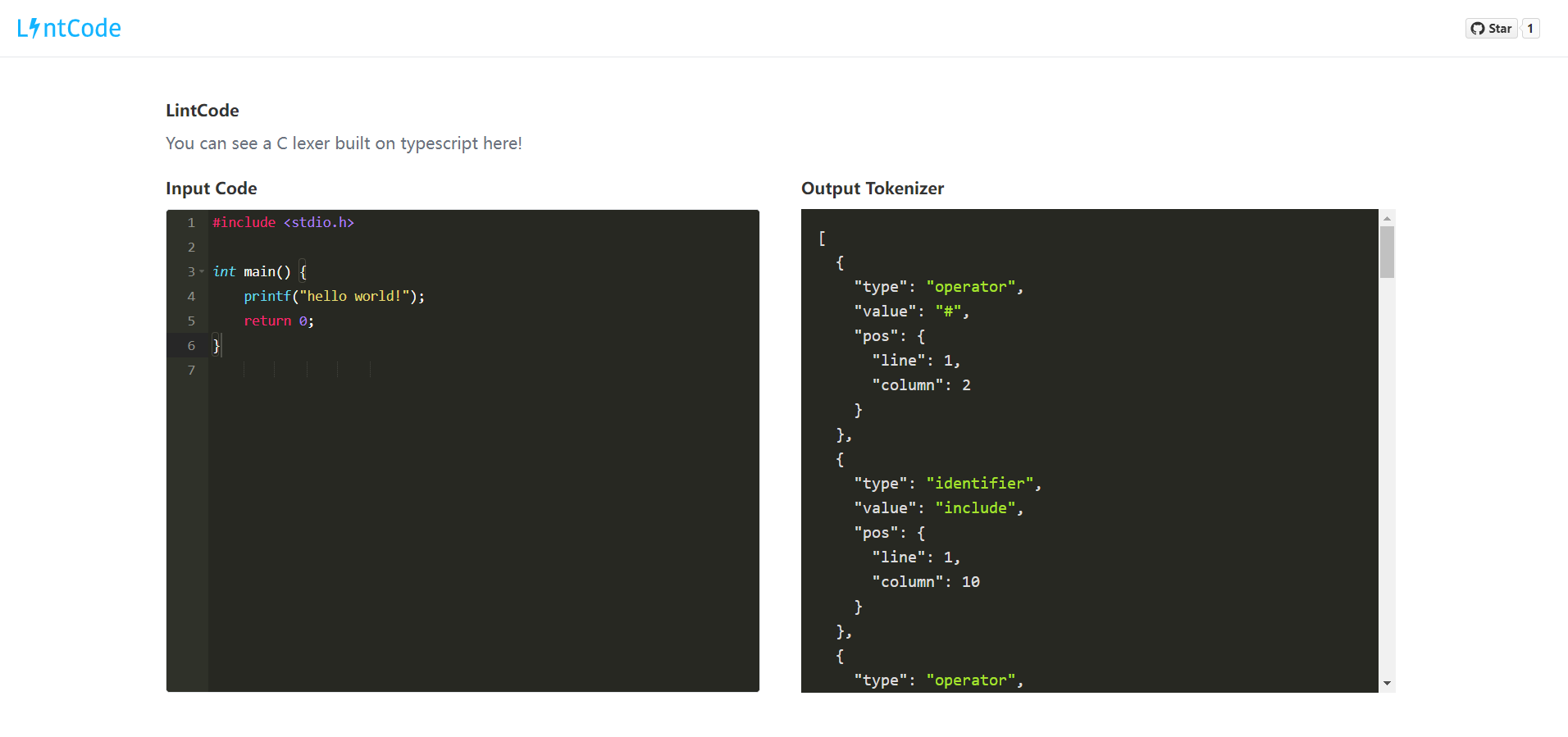1568x737 pixels.
Task: Click the output panel scrollbar thumb
Action: point(1387,252)
